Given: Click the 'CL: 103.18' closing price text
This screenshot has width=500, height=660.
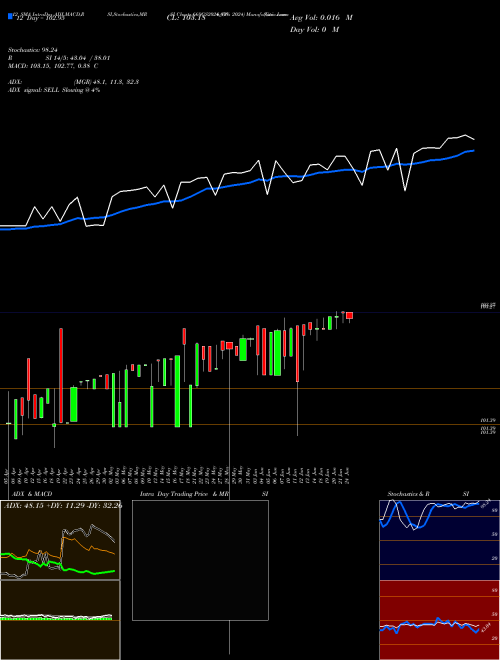Looking at the screenshot, I should [186, 18].
